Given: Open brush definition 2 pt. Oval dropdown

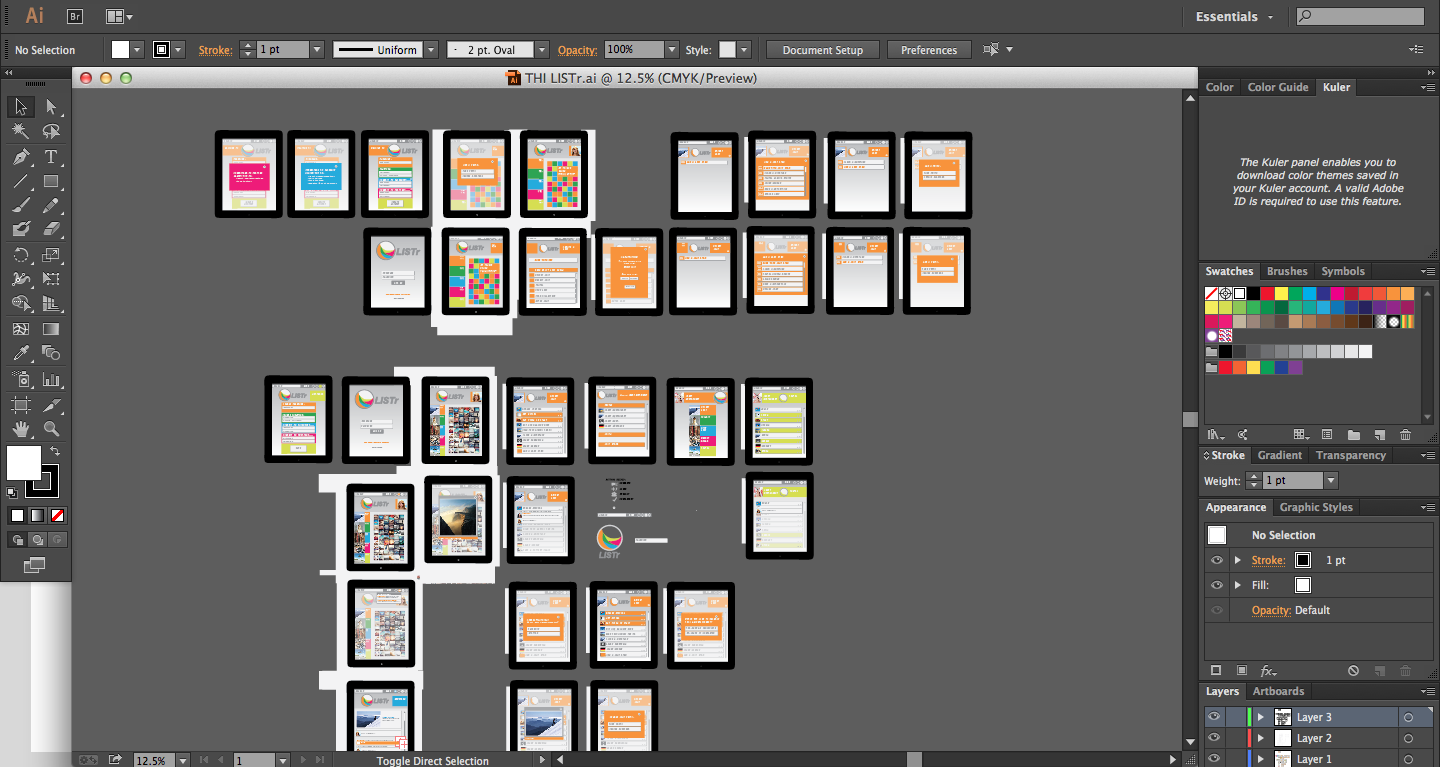Looking at the screenshot, I should 541,49.
